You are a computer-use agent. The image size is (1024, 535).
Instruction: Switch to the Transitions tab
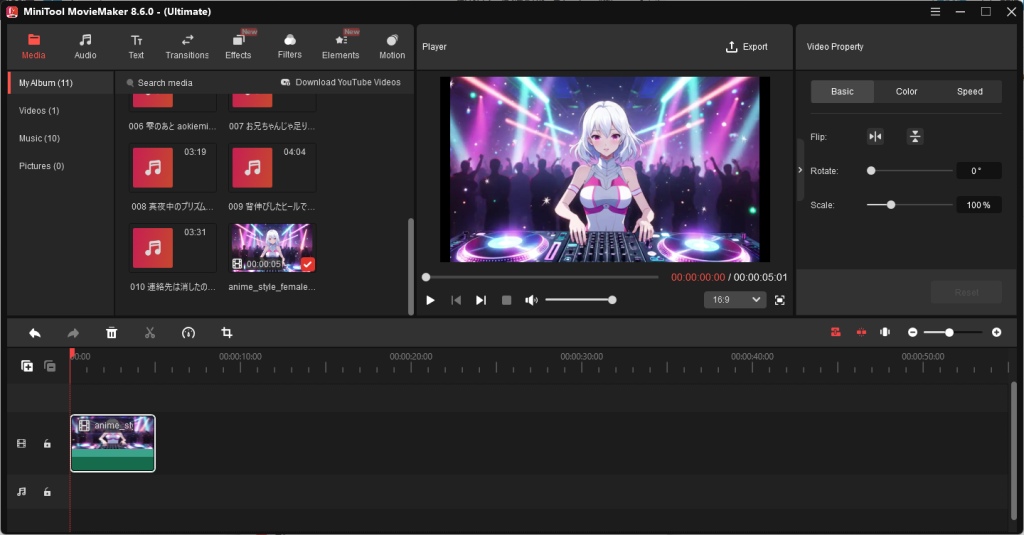click(x=187, y=46)
